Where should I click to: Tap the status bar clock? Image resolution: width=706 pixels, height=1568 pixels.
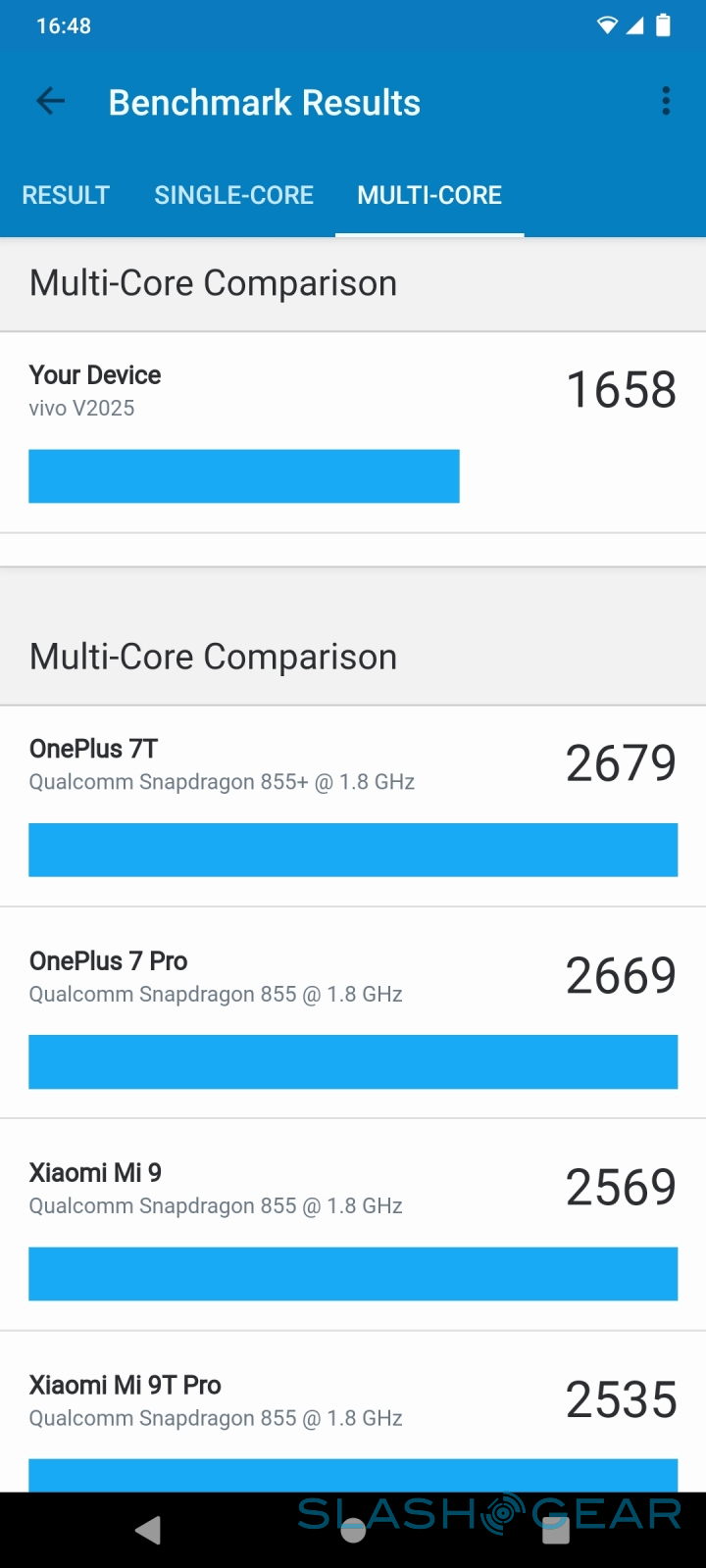(64, 26)
